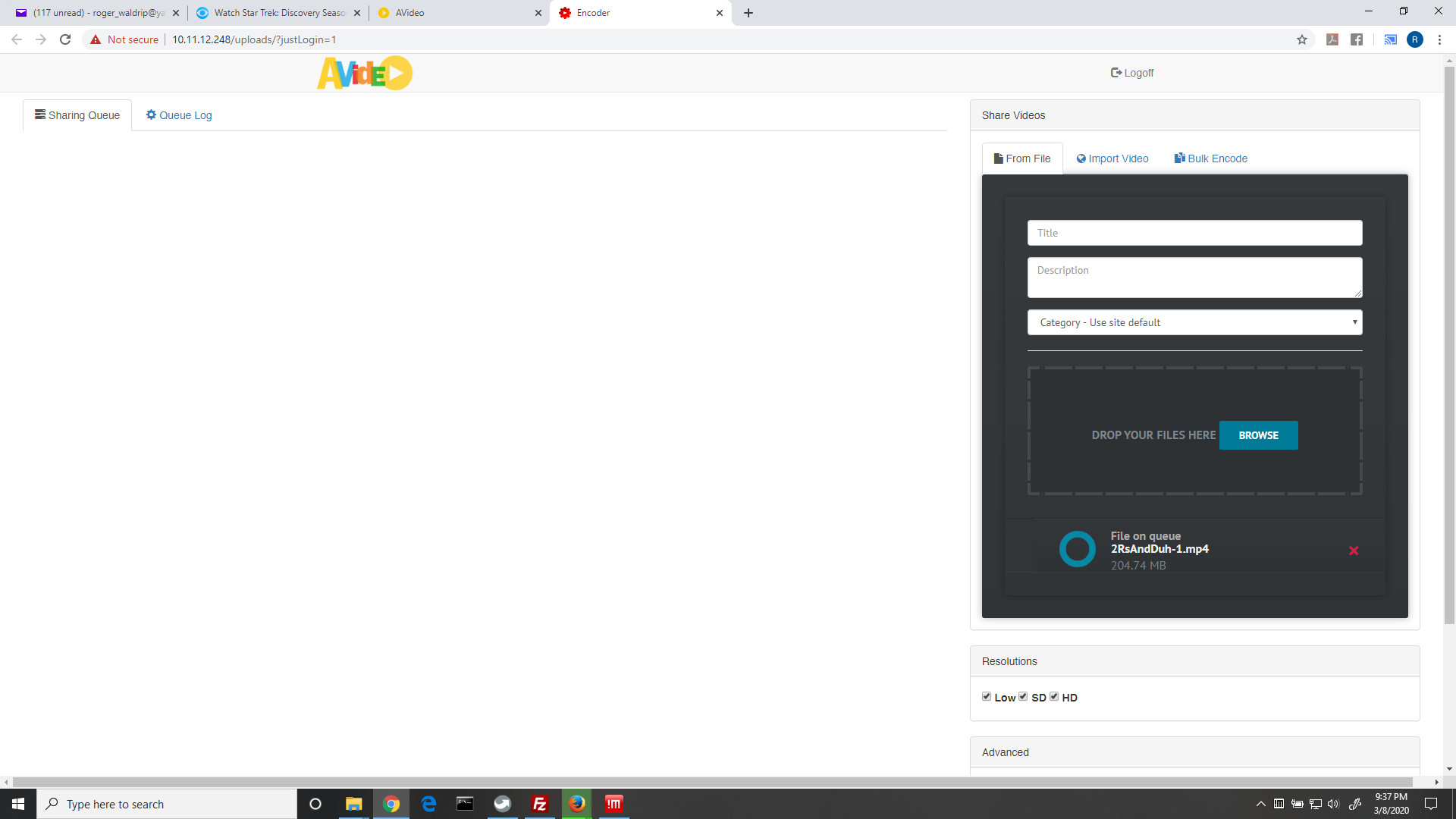Image resolution: width=1456 pixels, height=819 pixels.
Task: Show hidden system tray icons
Action: [1260, 804]
